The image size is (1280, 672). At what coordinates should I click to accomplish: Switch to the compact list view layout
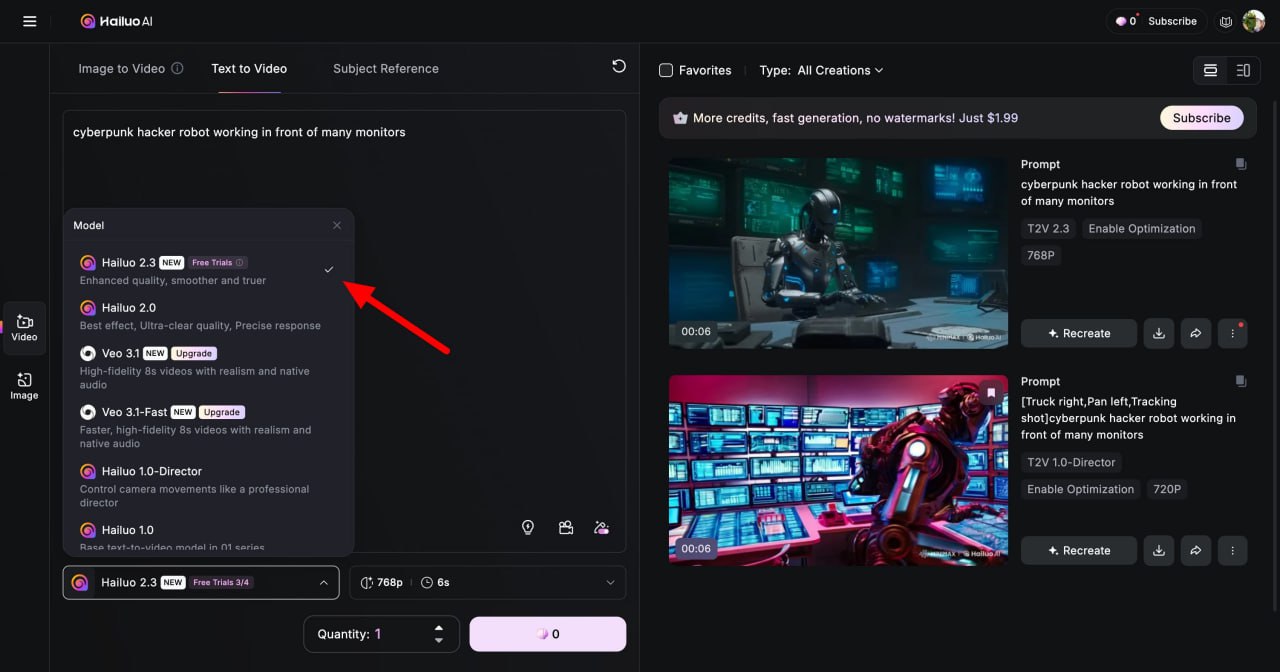click(x=1243, y=70)
